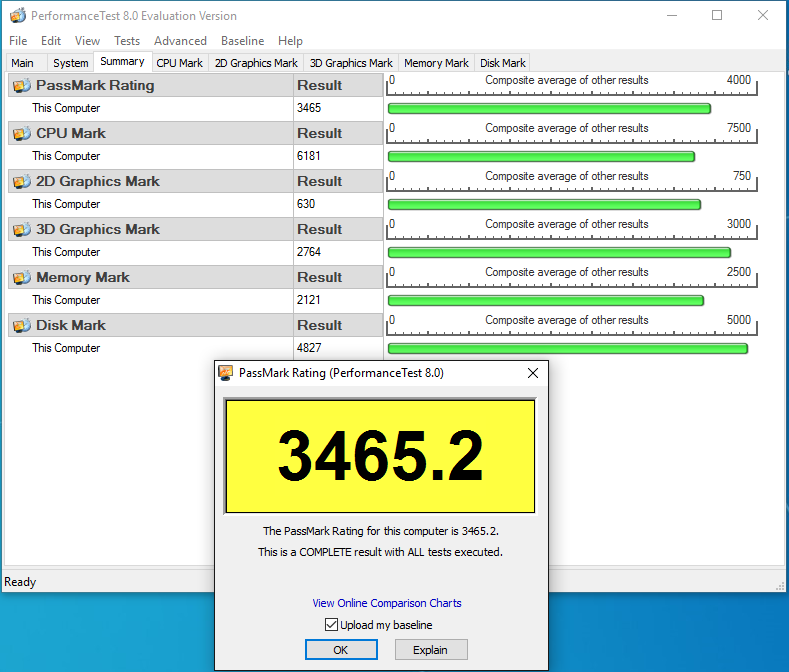
Task: Open View Online Comparison Charts link
Action: click(x=386, y=603)
